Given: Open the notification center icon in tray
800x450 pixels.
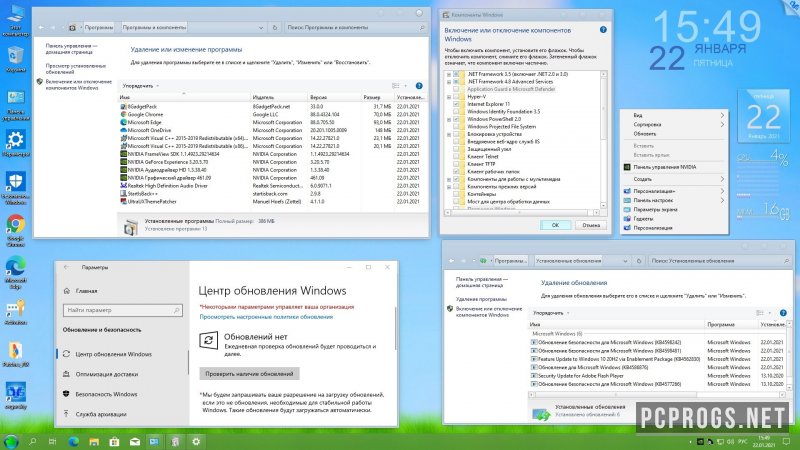Looking at the screenshot, I should pyautogui.click(x=787, y=442).
